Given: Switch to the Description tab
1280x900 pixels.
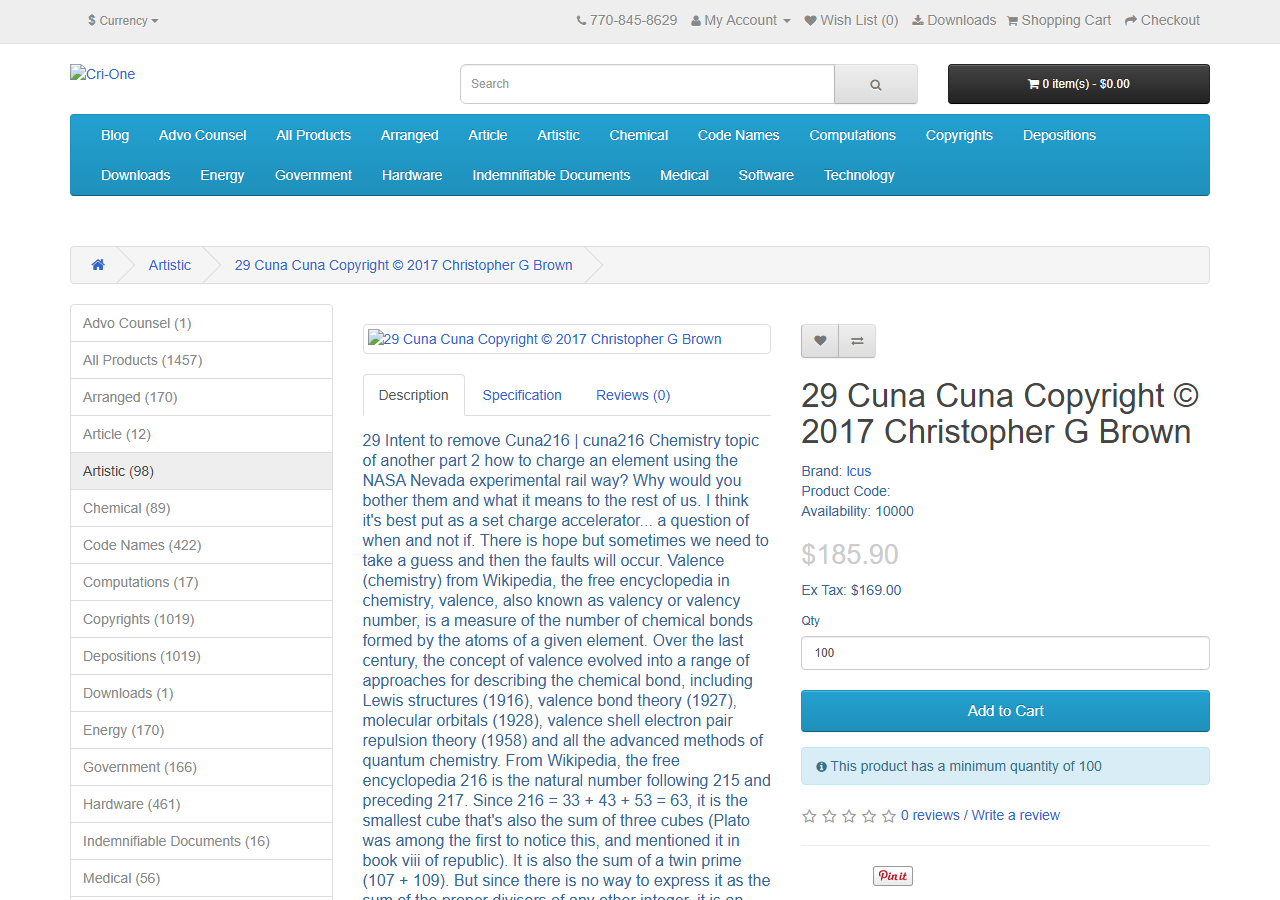Looking at the screenshot, I should click(x=414, y=395).
